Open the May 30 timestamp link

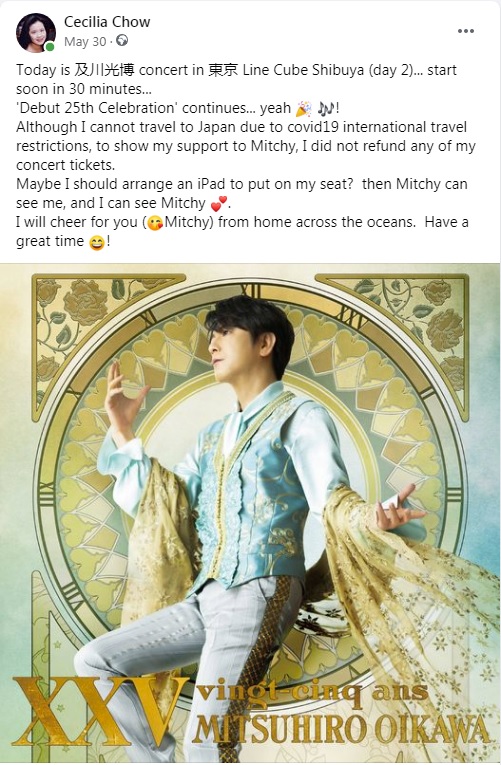[85, 42]
